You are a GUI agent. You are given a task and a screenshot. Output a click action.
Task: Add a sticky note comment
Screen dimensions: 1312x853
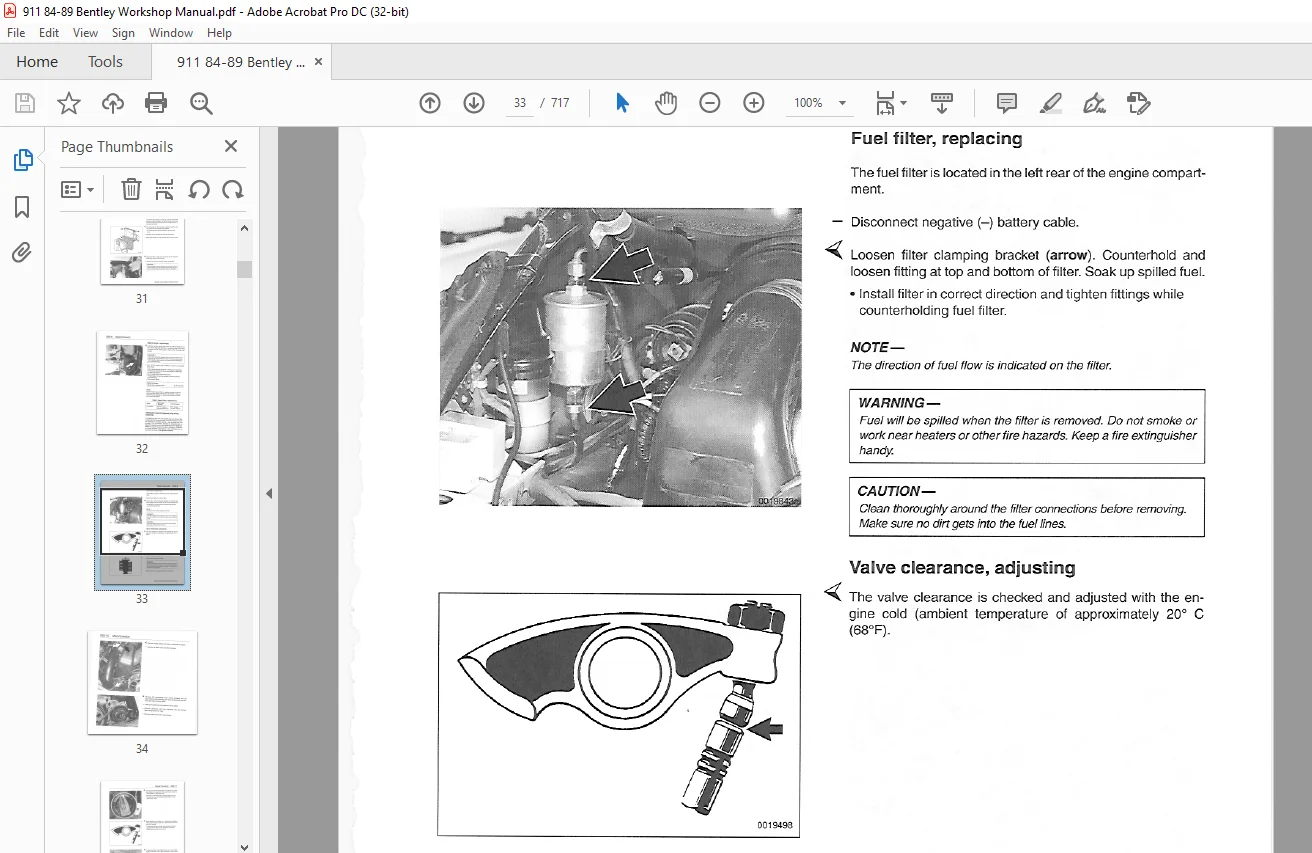(x=1007, y=103)
